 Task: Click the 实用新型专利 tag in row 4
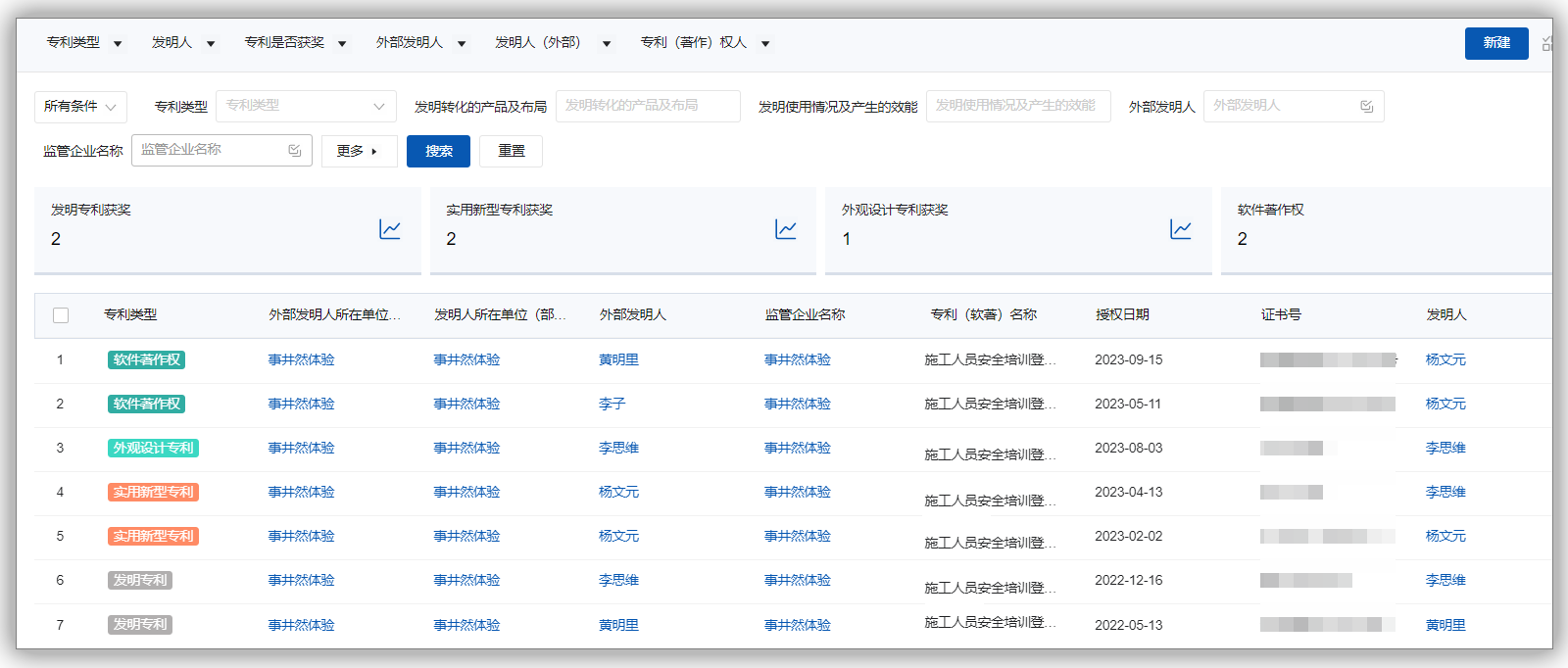[x=154, y=493]
